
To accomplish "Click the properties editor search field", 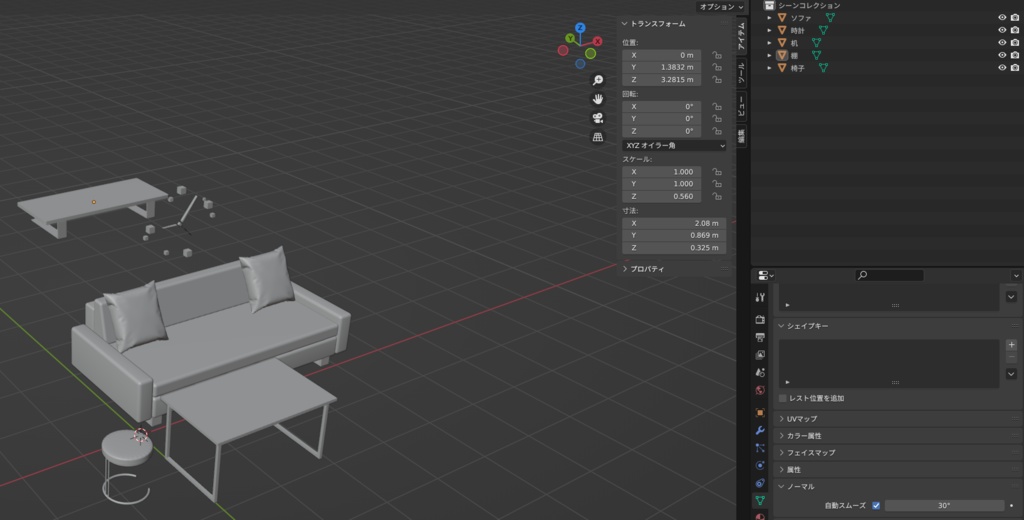I will 889,276.
